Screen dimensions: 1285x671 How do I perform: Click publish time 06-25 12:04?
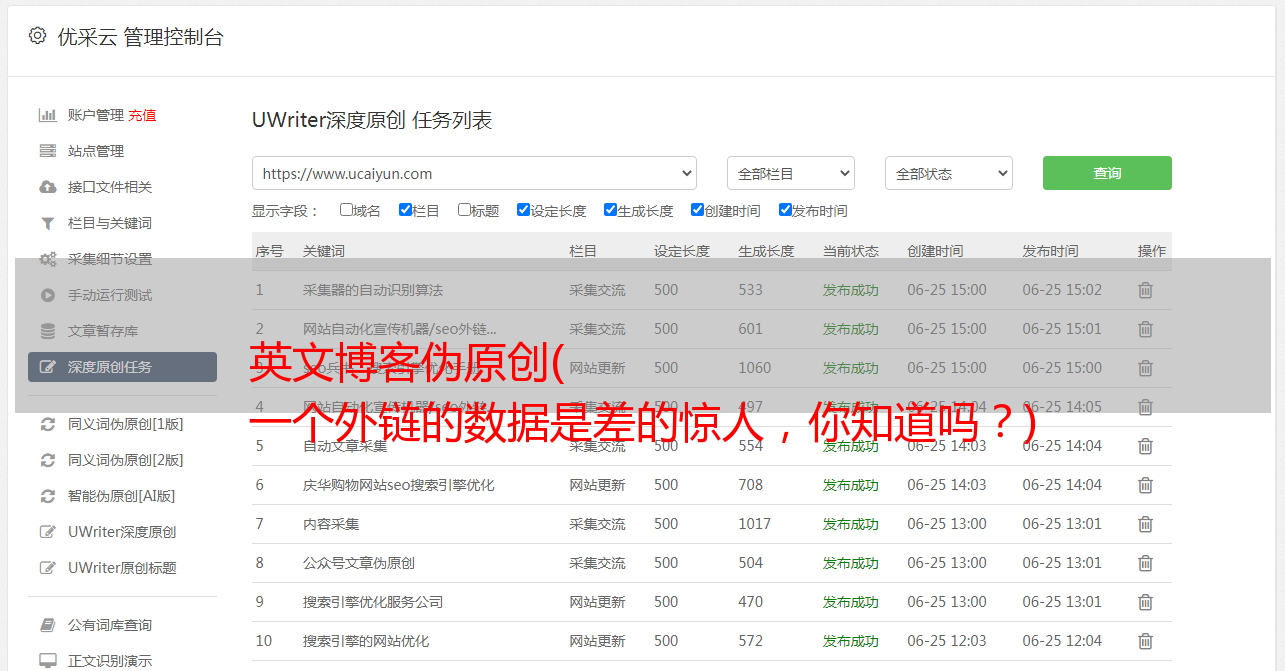[x=1062, y=641]
